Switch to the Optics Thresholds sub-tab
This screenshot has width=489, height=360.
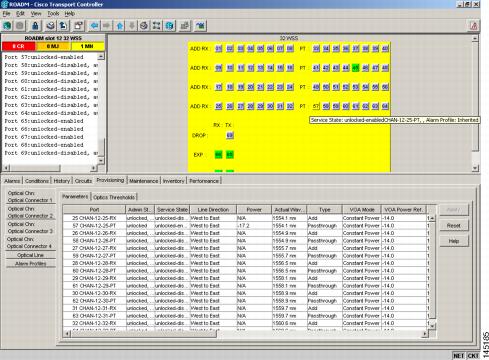click(114, 197)
